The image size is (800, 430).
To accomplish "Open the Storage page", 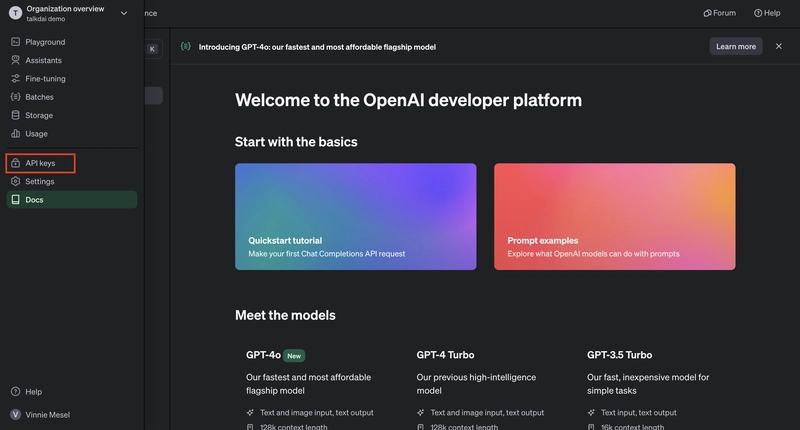I will point(71,115).
